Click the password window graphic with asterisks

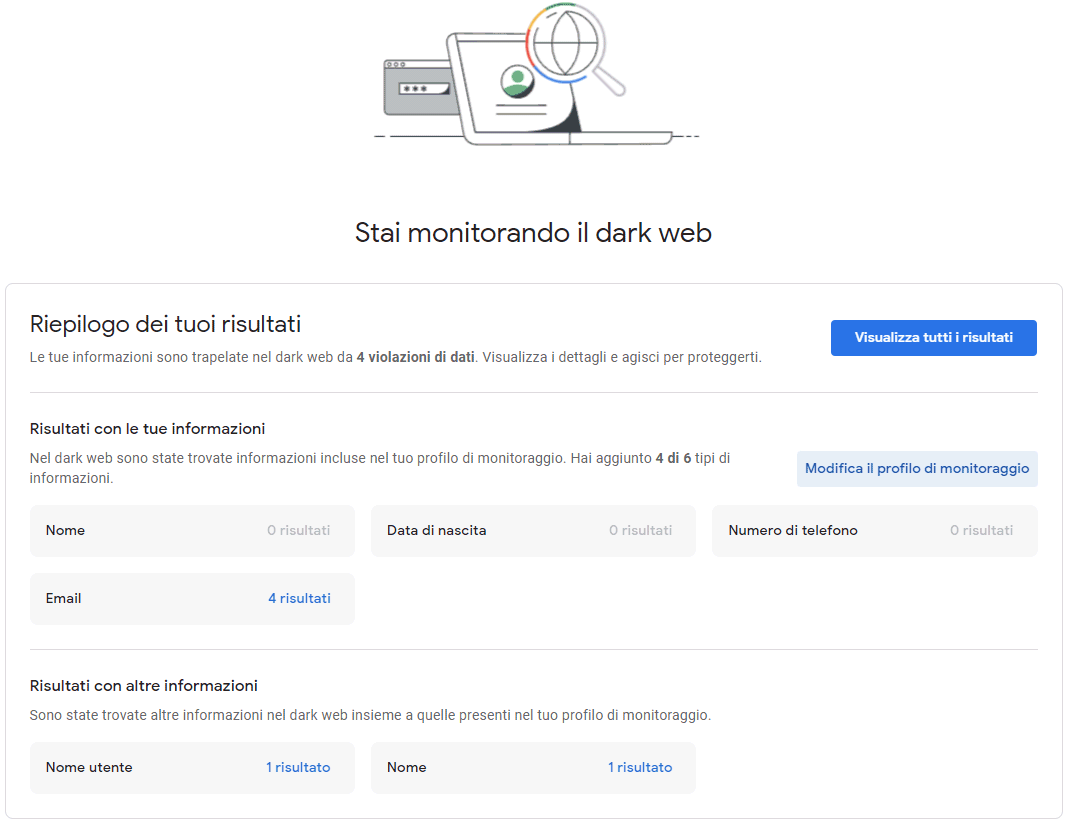pos(414,88)
